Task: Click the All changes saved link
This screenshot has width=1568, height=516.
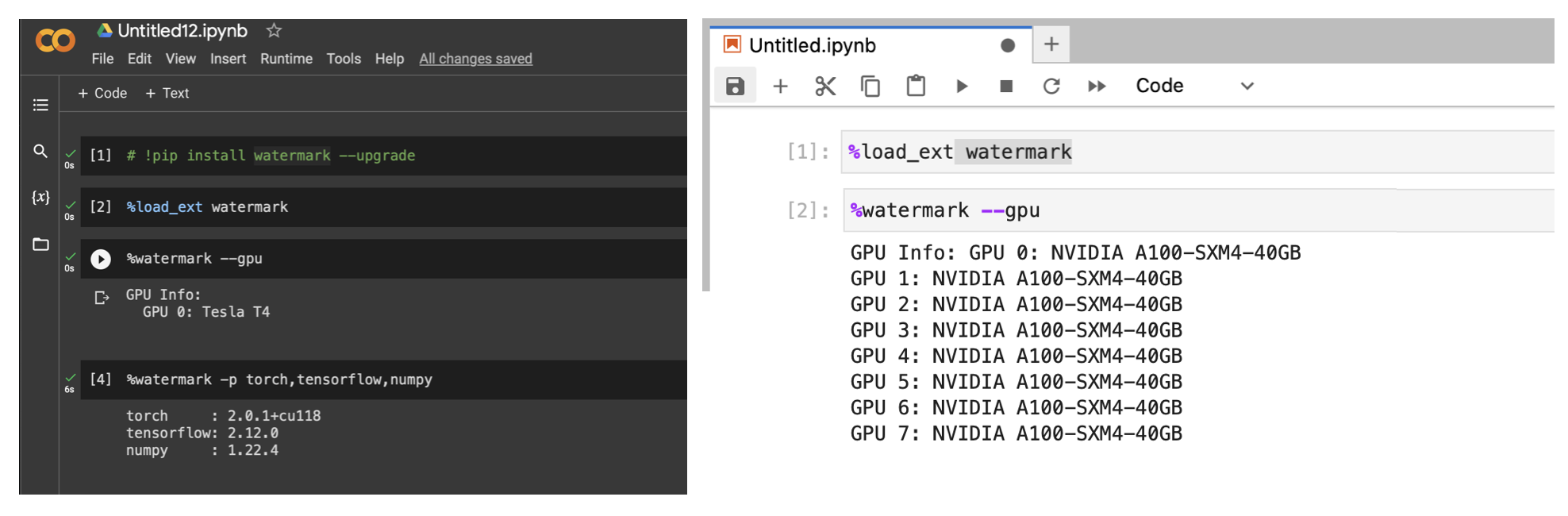Action: 475,59
